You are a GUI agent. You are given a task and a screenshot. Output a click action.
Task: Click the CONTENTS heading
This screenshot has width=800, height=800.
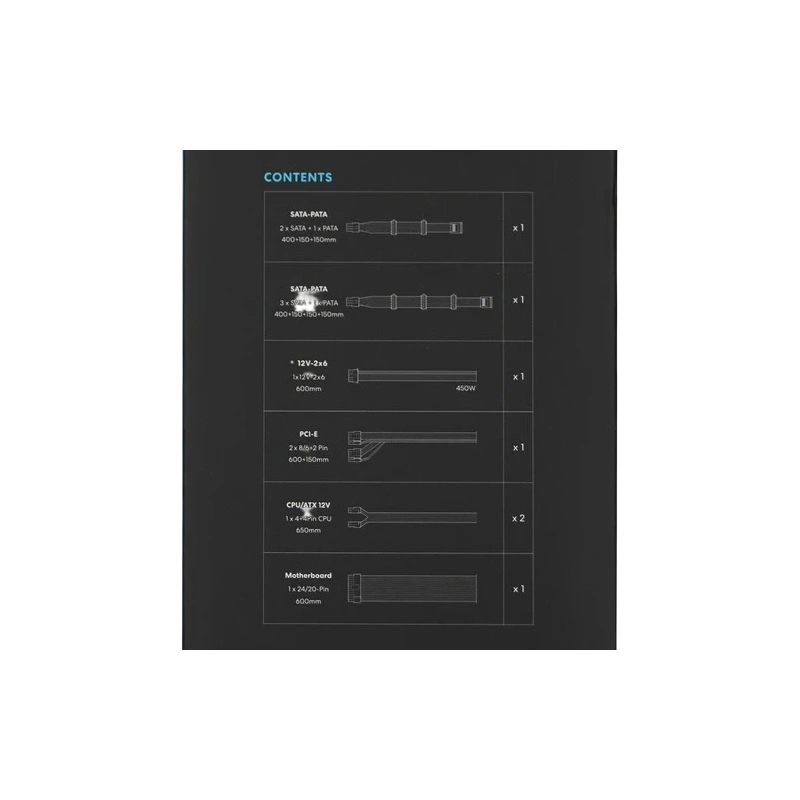coord(298,178)
